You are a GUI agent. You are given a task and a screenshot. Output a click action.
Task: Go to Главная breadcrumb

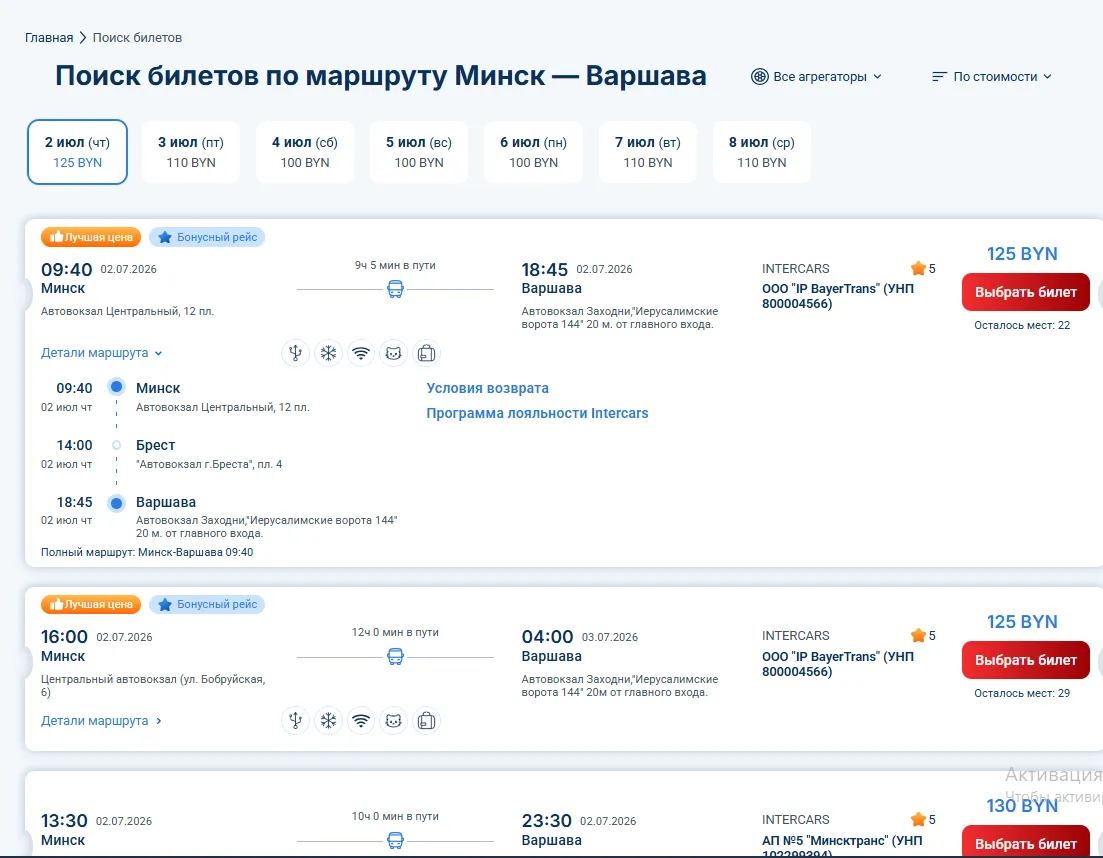coord(49,37)
